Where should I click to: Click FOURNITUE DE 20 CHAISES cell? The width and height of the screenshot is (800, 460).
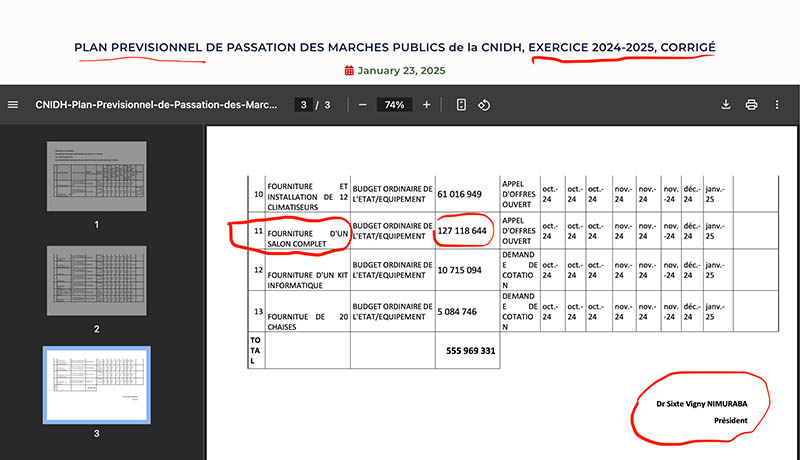point(308,311)
